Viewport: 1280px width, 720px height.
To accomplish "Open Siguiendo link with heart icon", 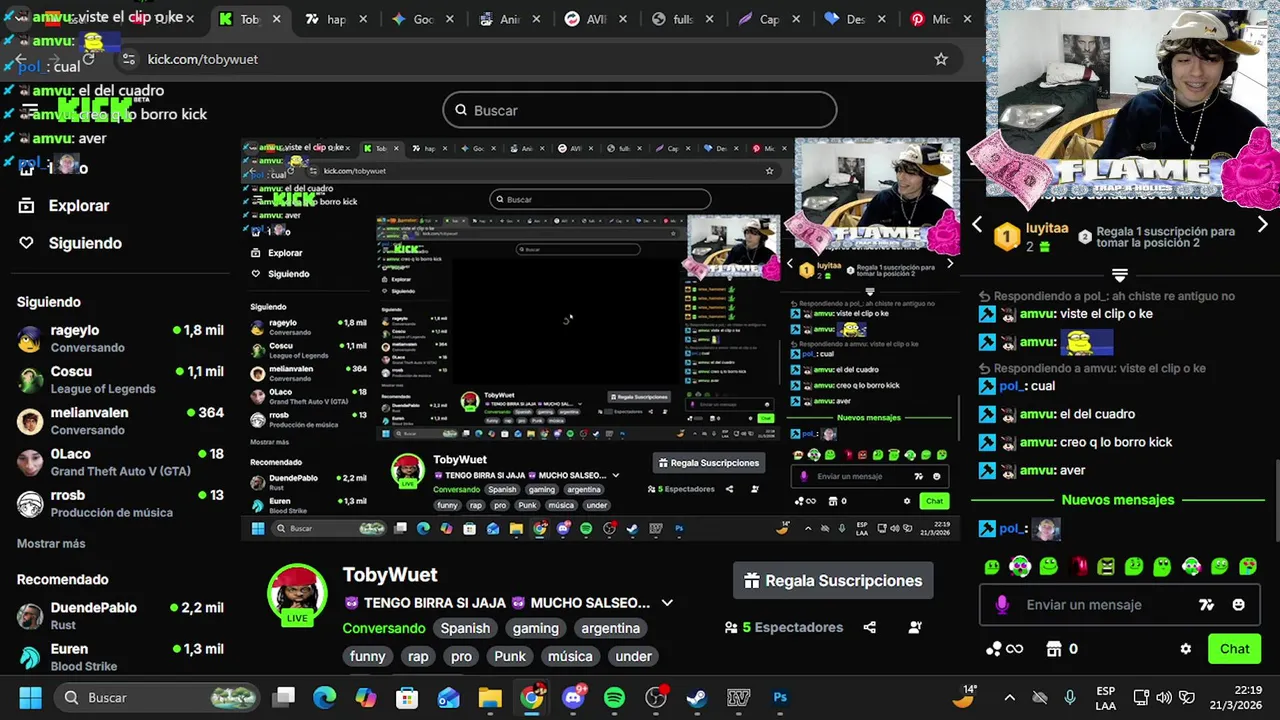I will click(x=70, y=243).
